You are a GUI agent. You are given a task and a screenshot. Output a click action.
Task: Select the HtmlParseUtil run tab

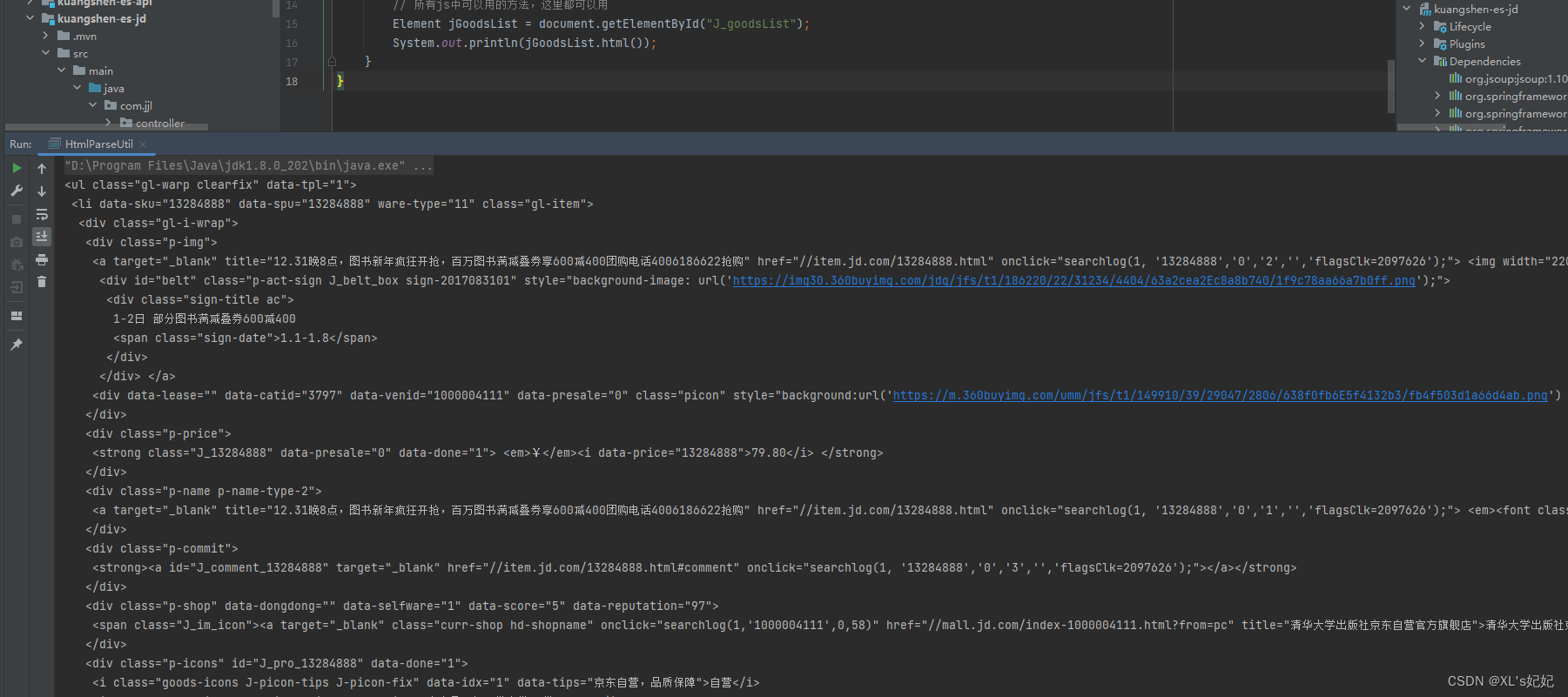click(x=98, y=144)
